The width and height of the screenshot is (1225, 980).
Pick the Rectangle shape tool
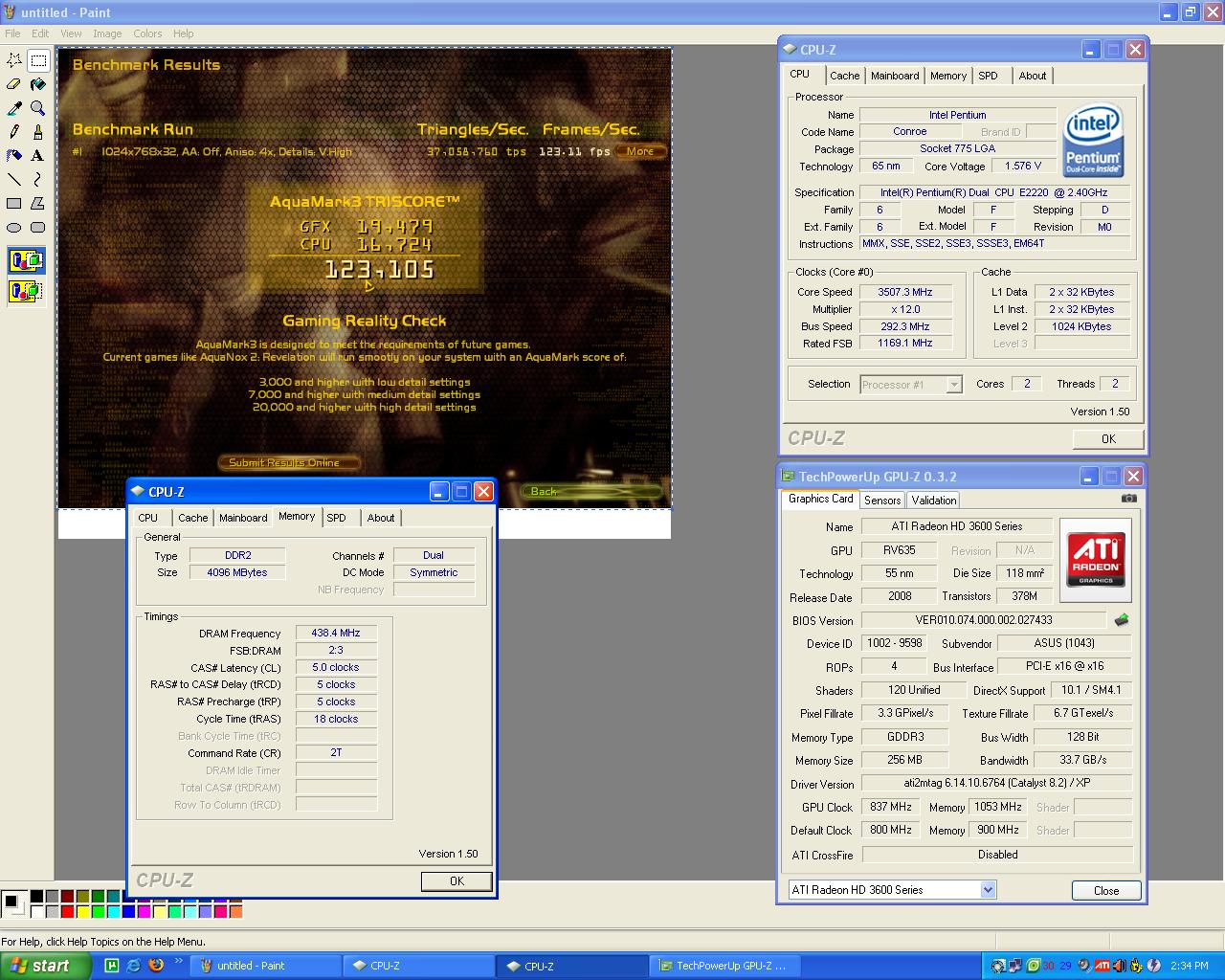point(14,203)
